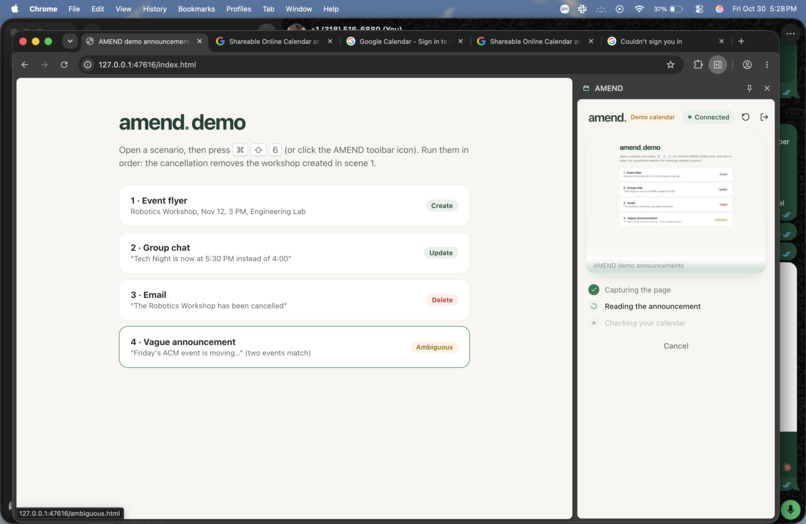The height and width of the screenshot is (524, 806).
Task: Open the 2 · Group chat scenario
Action: [294, 252]
